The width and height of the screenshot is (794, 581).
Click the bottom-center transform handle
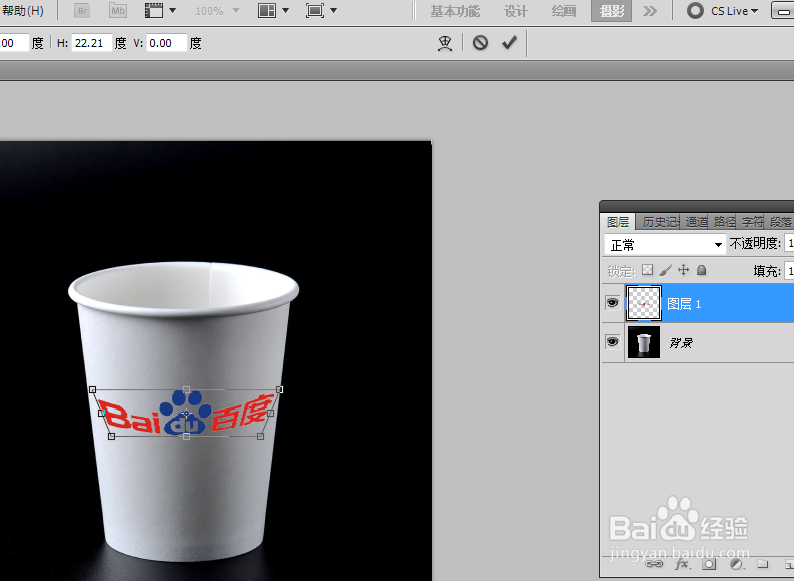click(x=186, y=436)
